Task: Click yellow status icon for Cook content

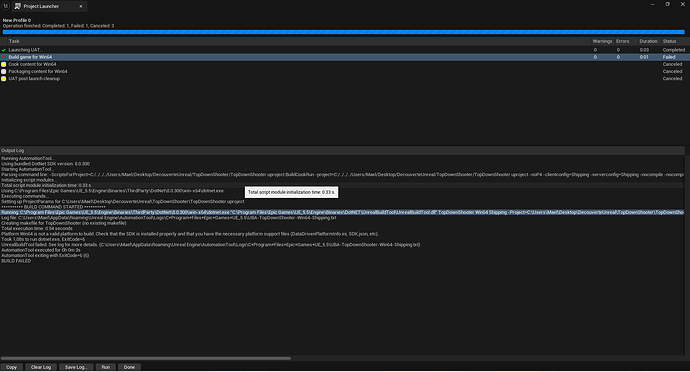Action: pos(4,64)
